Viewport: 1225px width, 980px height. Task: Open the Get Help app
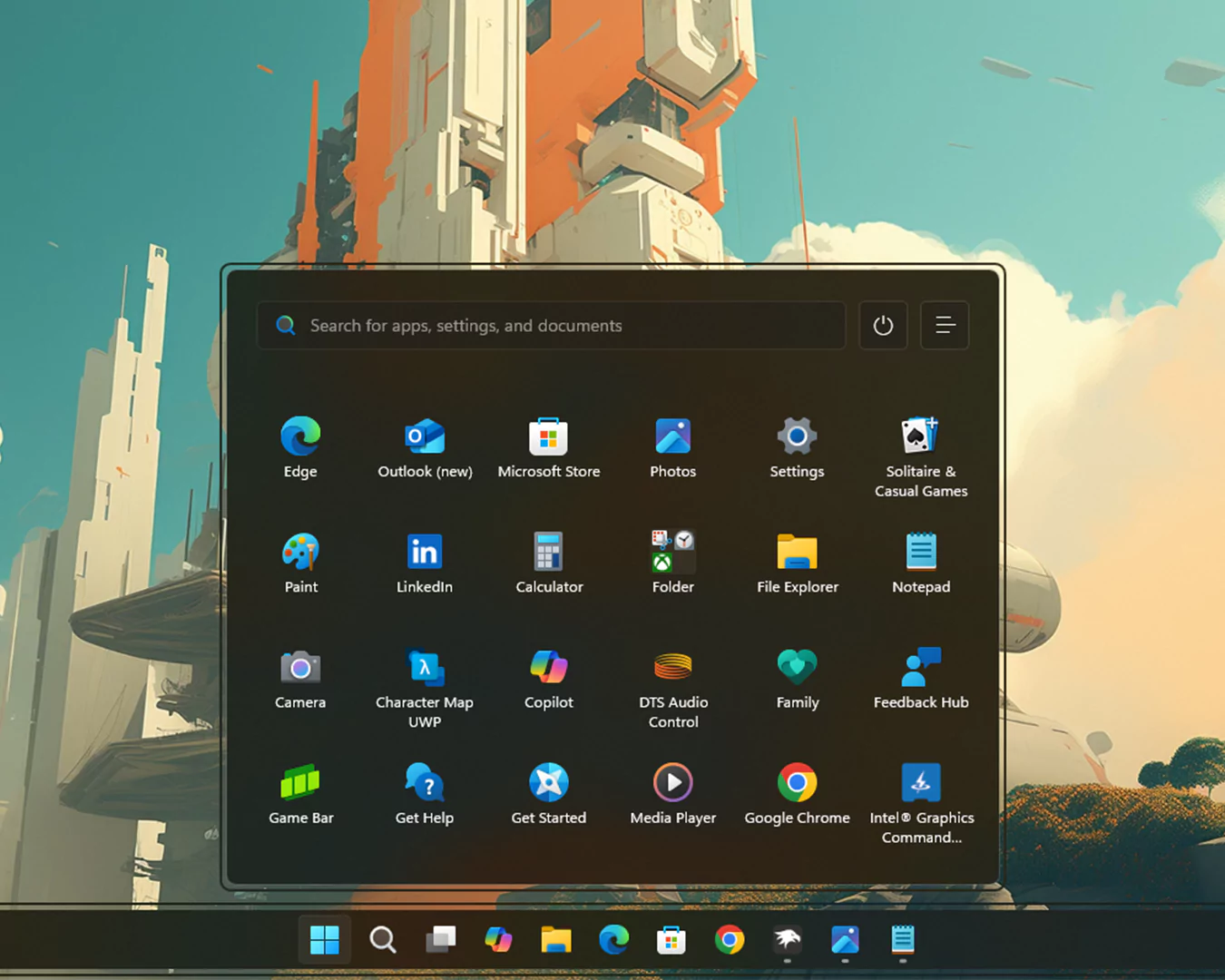[425, 794]
